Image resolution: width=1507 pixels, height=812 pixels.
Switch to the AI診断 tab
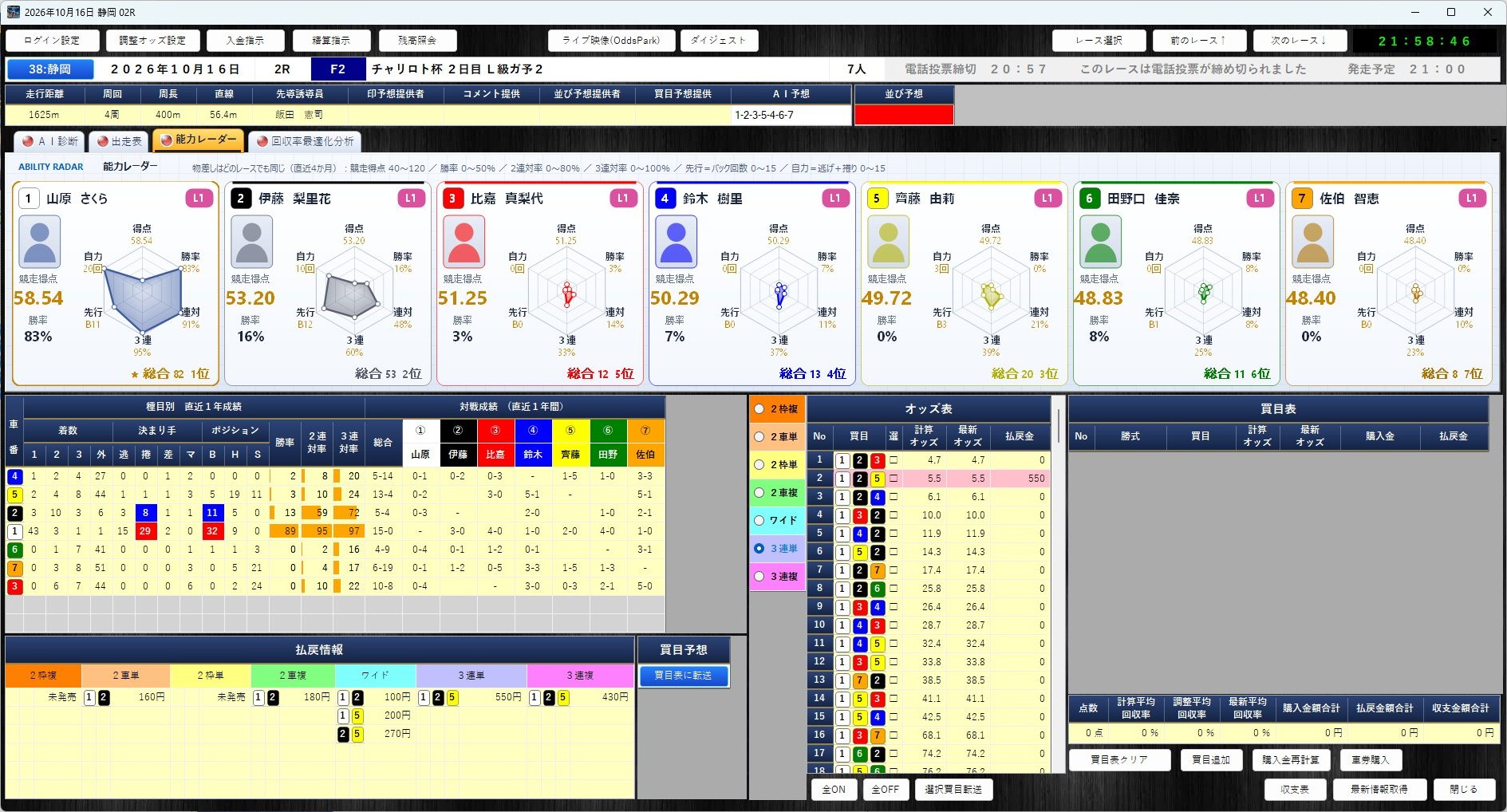[x=50, y=141]
